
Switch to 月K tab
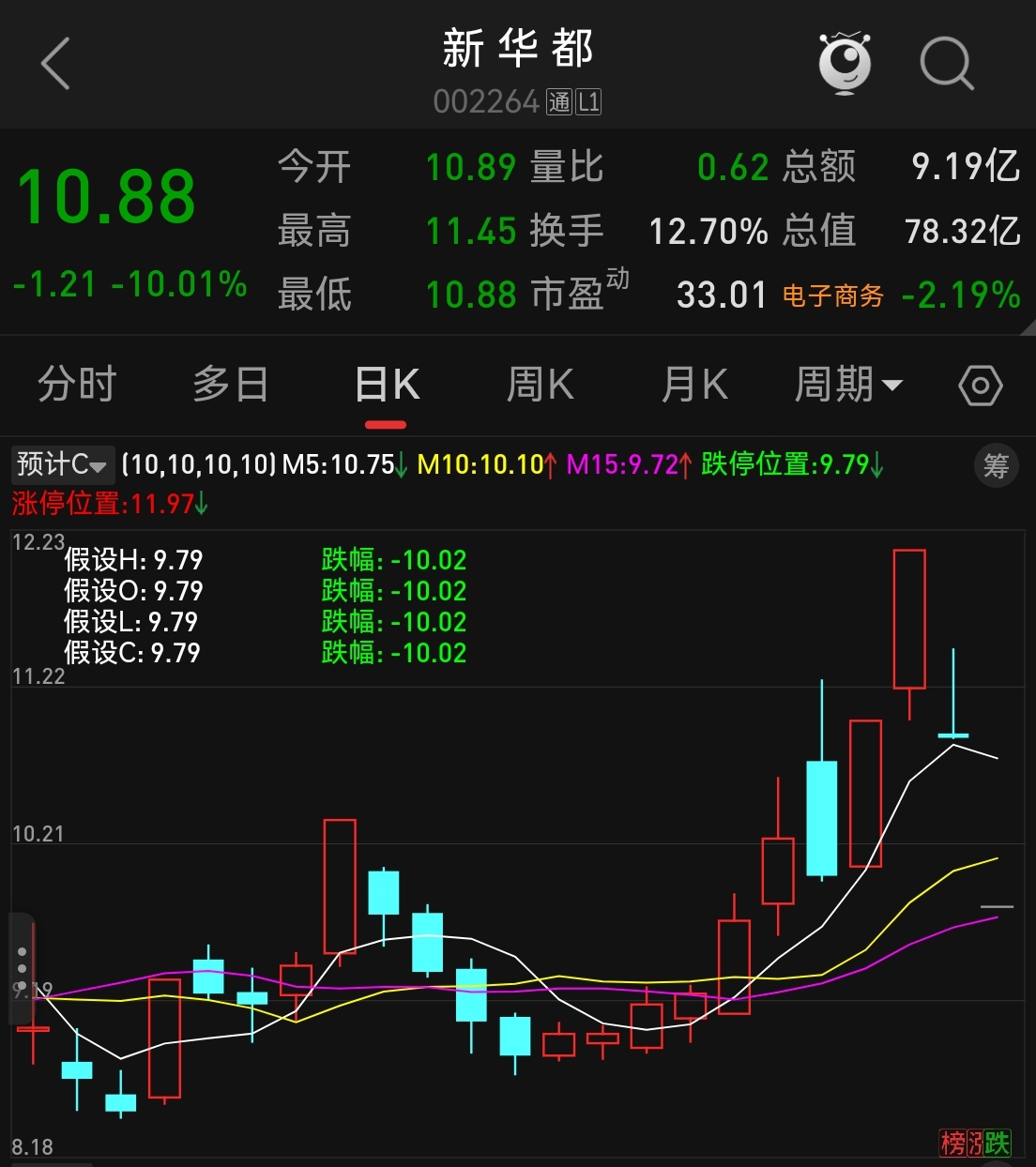[694, 385]
